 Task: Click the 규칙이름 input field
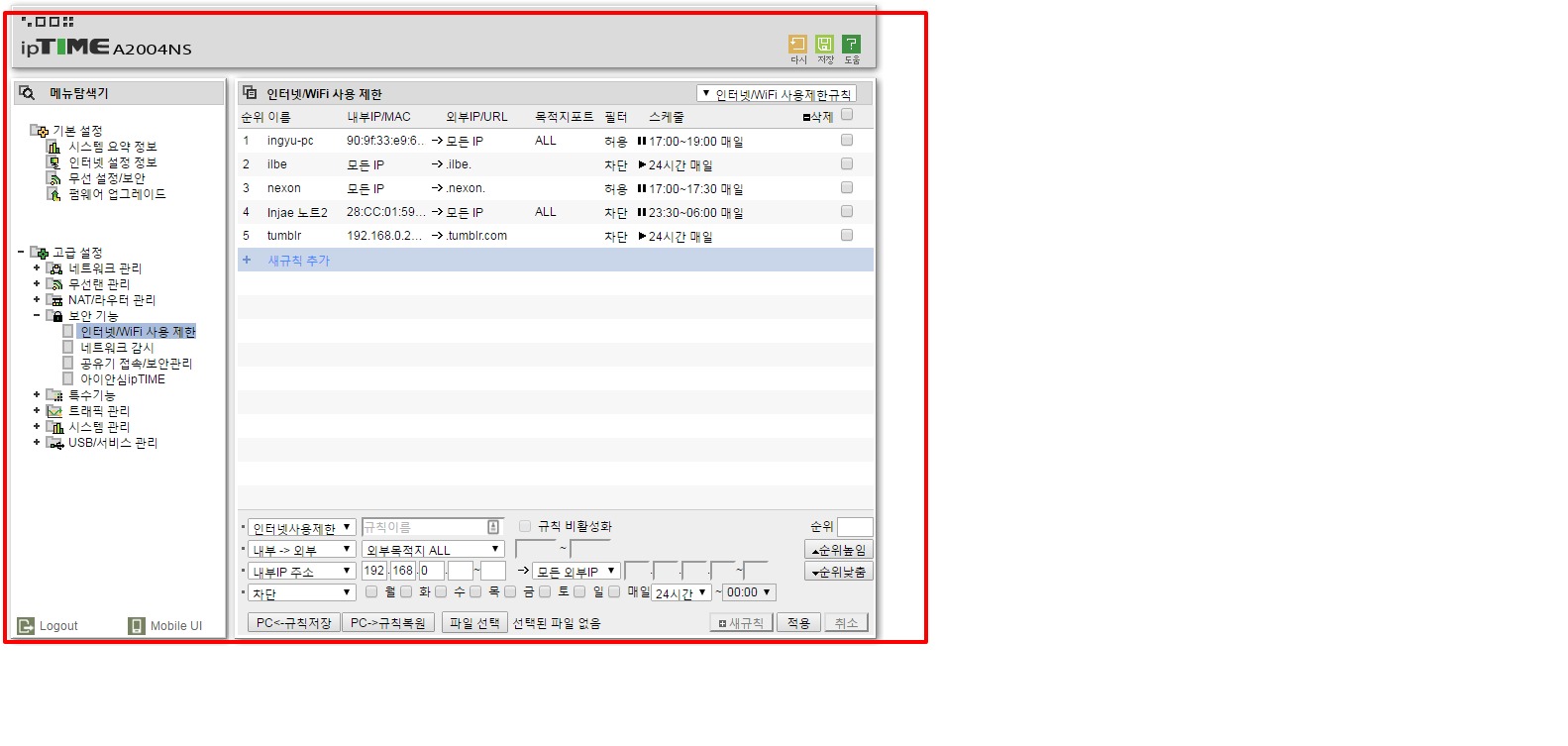click(x=432, y=527)
